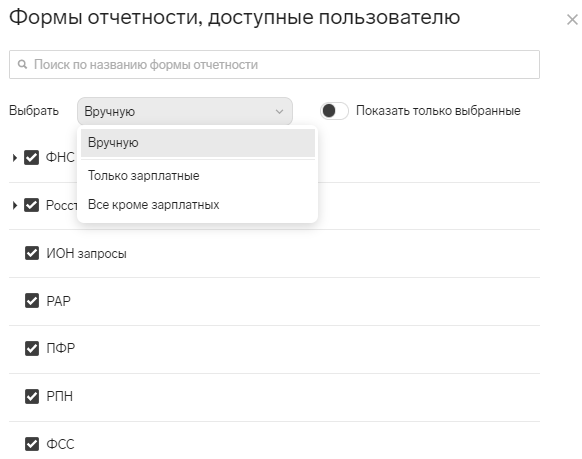The width and height of the screenshot is (582, 459).
Task: Focus the report form name search field
Action: point(274,65)
